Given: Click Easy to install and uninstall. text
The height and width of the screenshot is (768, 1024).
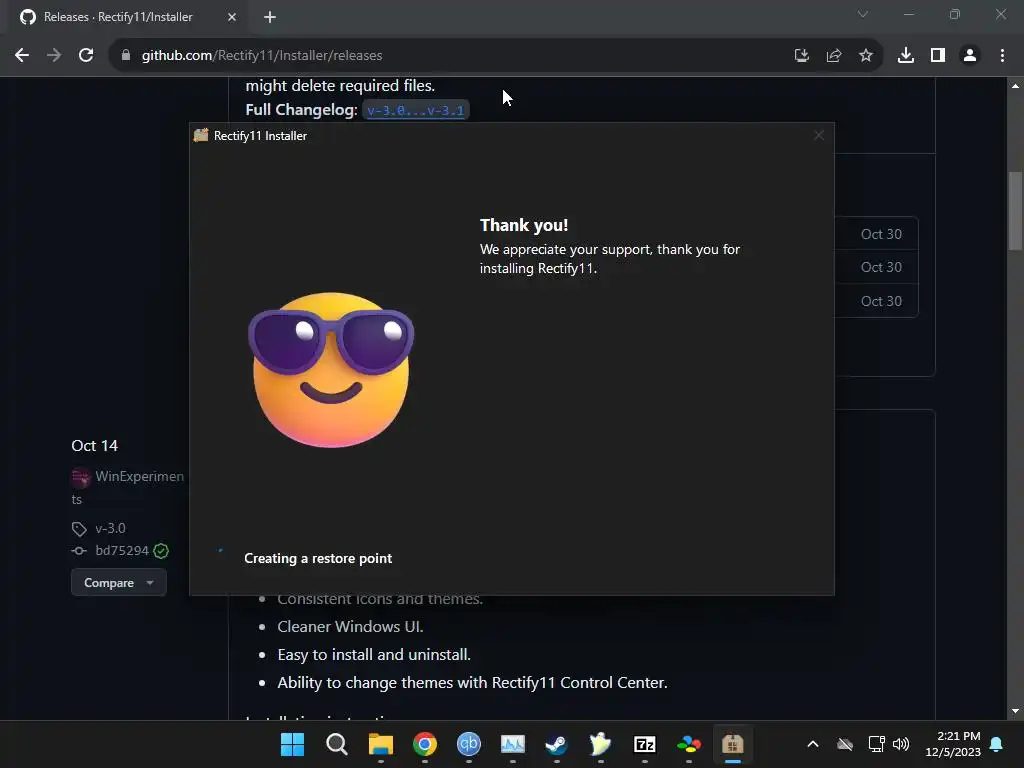Looking at the screenshot, I should tap(374, 655).
